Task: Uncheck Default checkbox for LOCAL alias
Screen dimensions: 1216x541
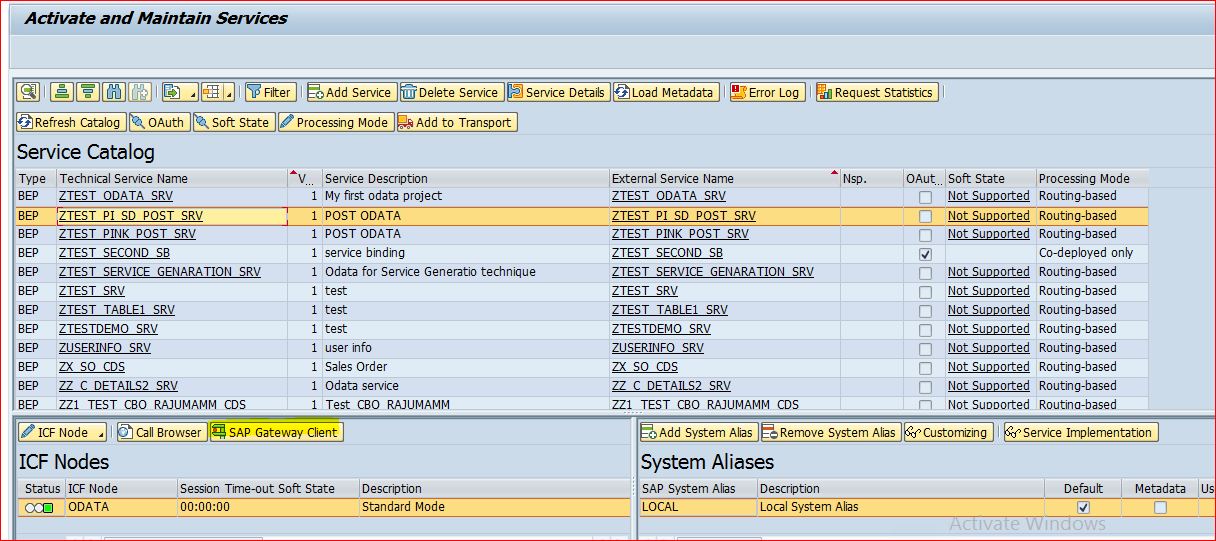Action: point(1083,508)
